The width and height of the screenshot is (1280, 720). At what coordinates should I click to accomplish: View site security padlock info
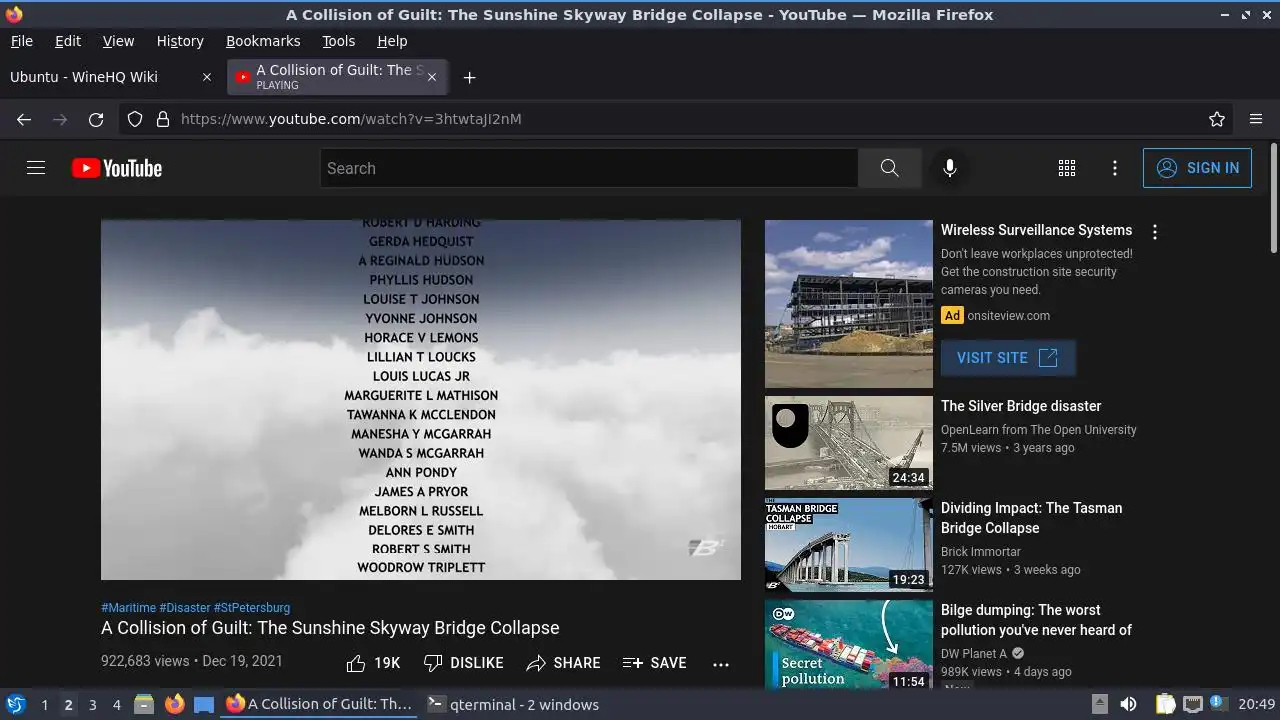tap(163, 119)
